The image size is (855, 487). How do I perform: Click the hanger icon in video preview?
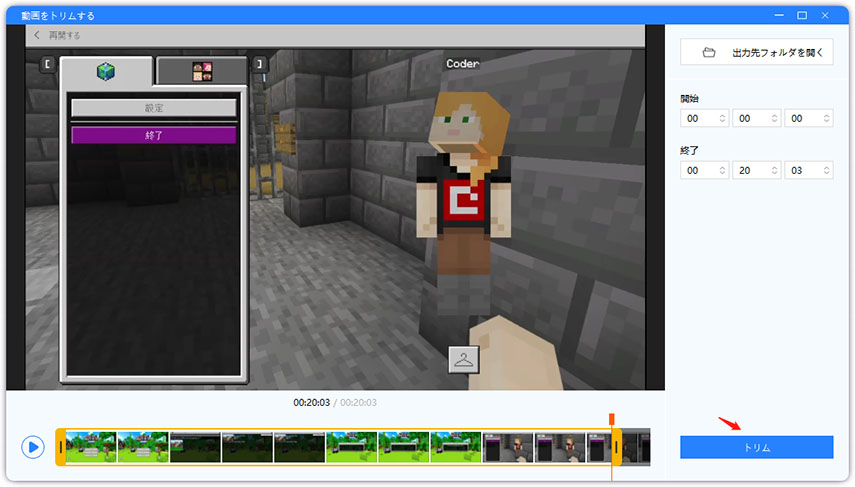tap(463, 360)
